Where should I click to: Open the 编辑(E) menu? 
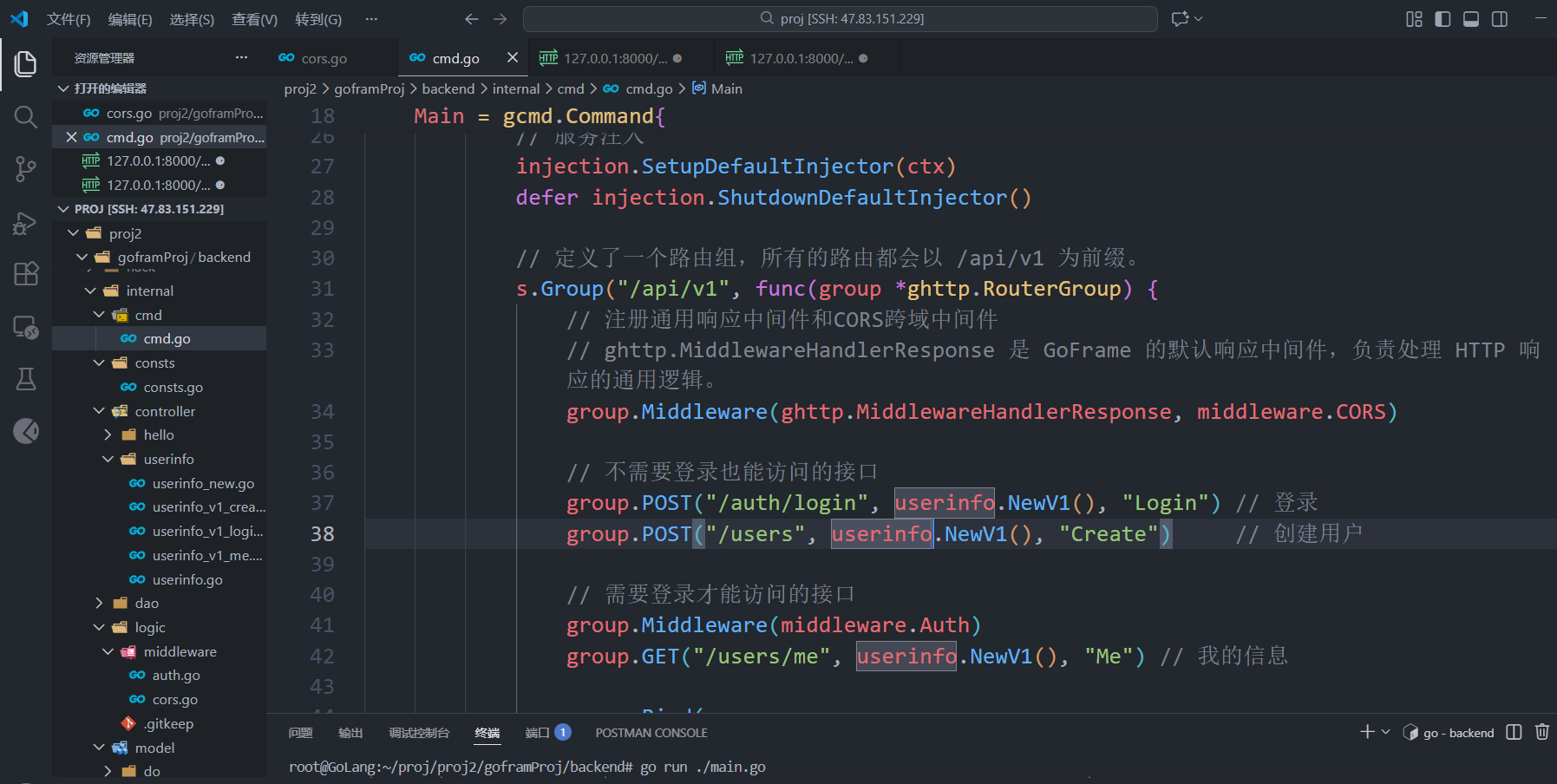130,19
